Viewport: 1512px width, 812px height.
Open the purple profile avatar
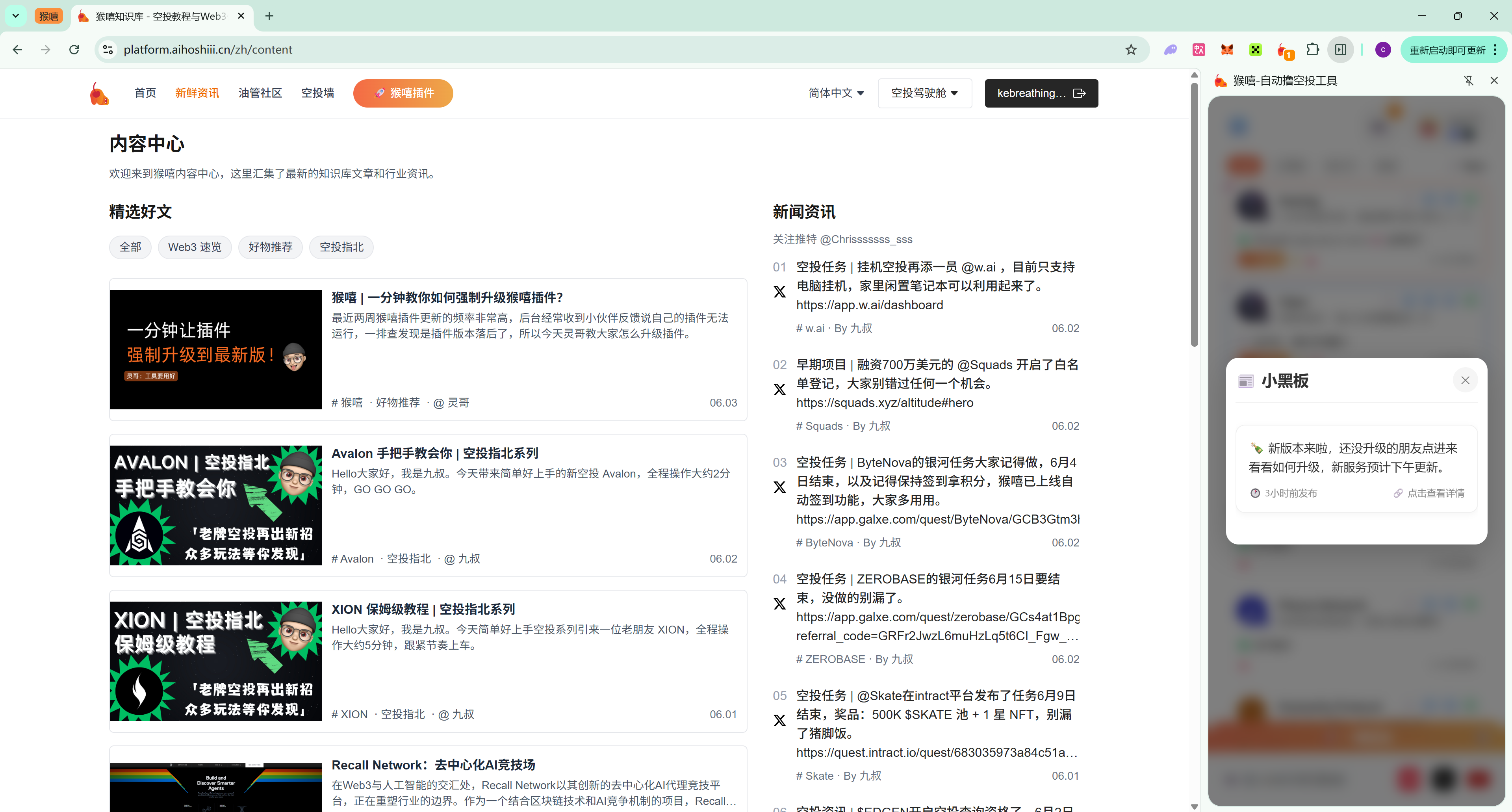pos(1383,50)
